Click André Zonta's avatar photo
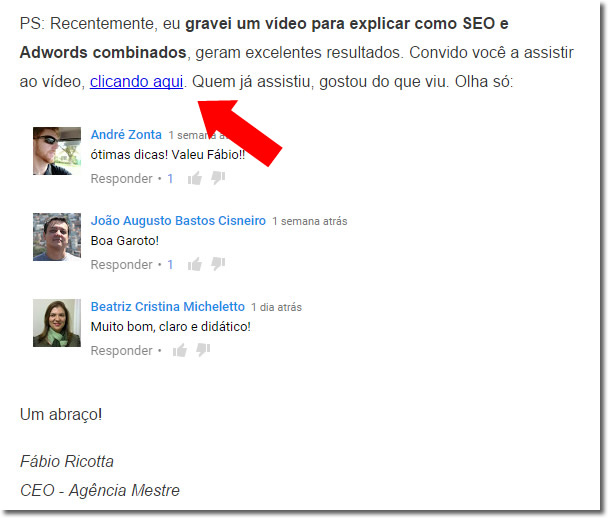The height and width of the screenshot is (523, 613). [57, 152]
